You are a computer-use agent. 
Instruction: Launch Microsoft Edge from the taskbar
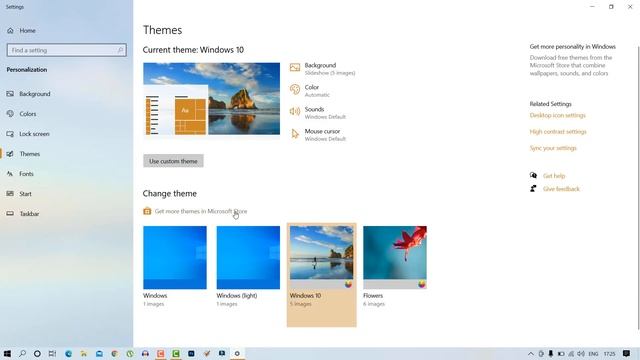[68, 353]
